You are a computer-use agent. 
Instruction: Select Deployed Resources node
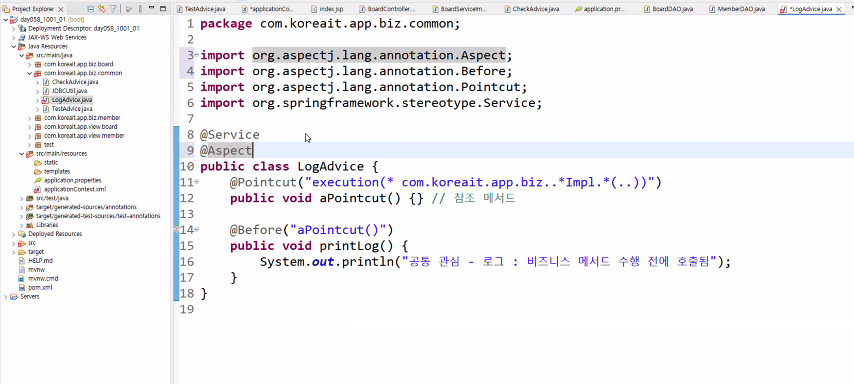coord(55,234)
